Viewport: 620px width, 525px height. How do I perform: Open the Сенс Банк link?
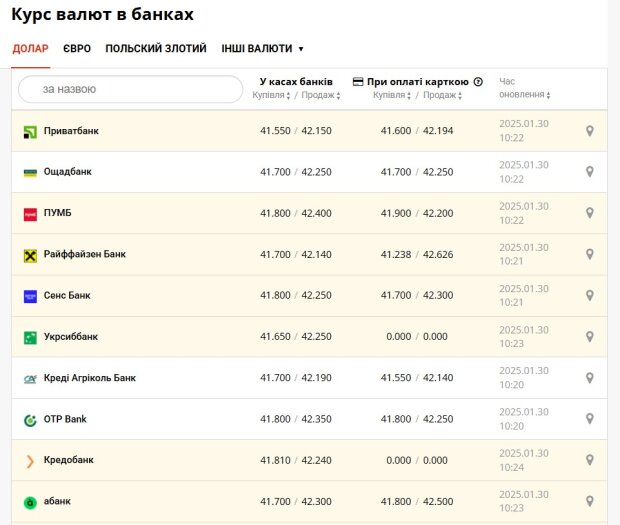pos(67,295)
